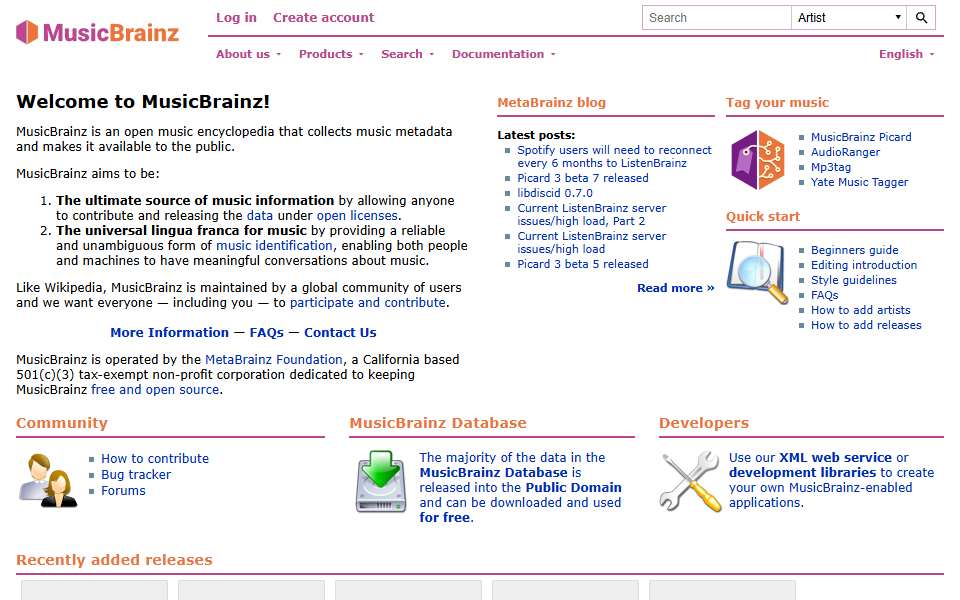Open How to add releases link
960x600 pixels.
(866, 325)
